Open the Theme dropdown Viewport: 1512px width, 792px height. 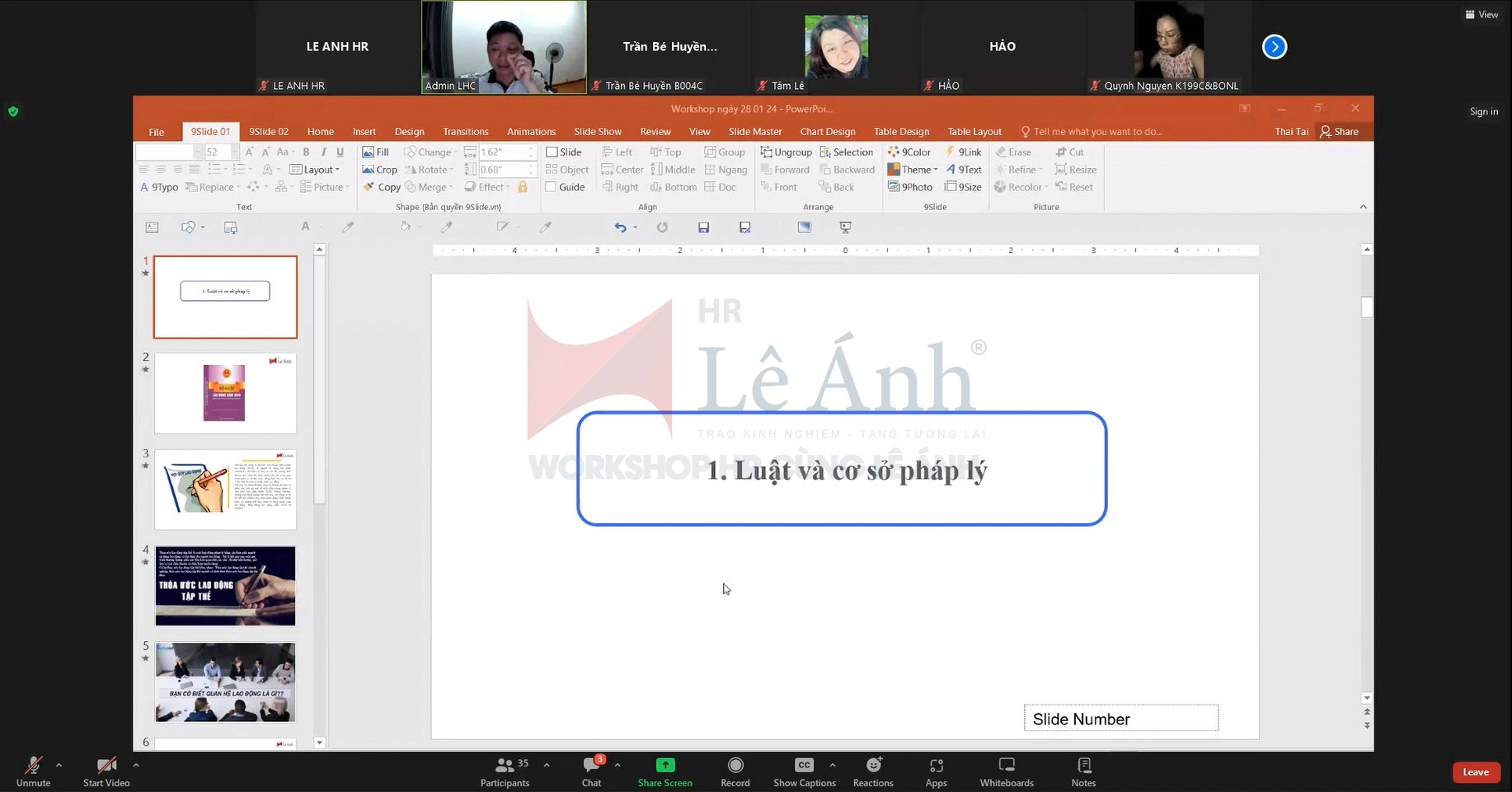(x=913, y=170)
